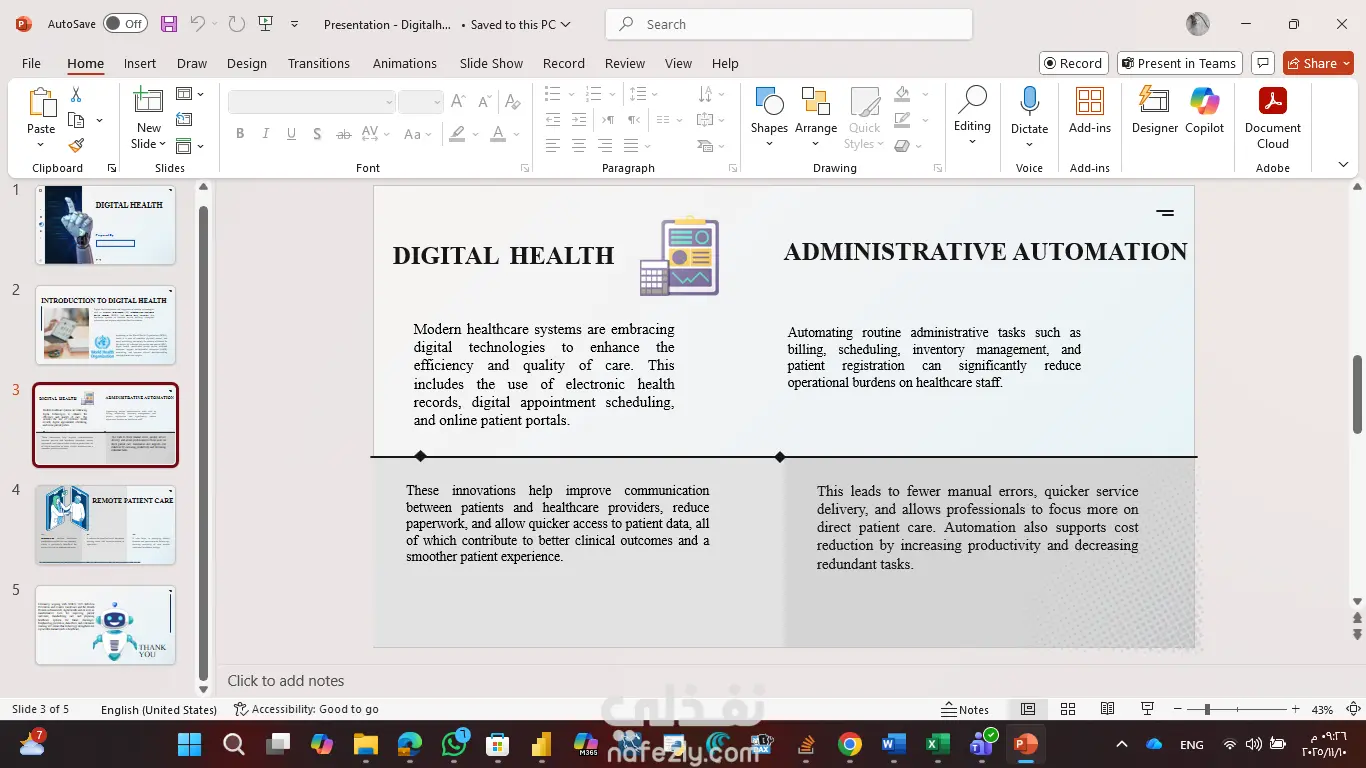Open File Explorer from the taskbar
Viewport: 1366px width, 768px height.
[x=365, y=744]
